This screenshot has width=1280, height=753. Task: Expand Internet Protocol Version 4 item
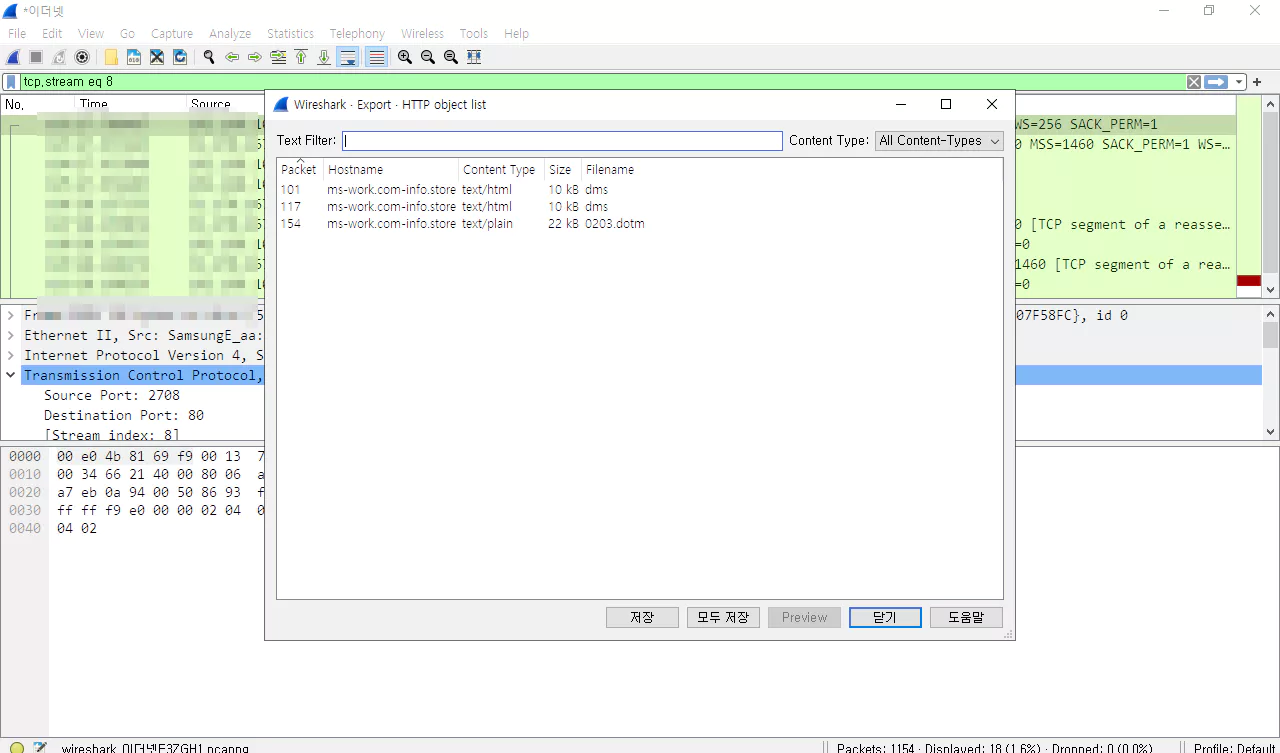tap(11, 355)
